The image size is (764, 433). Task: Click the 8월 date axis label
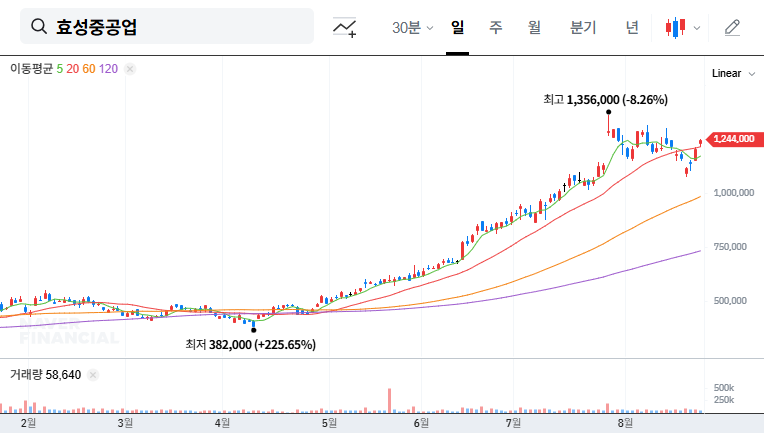tap(625, 423)
